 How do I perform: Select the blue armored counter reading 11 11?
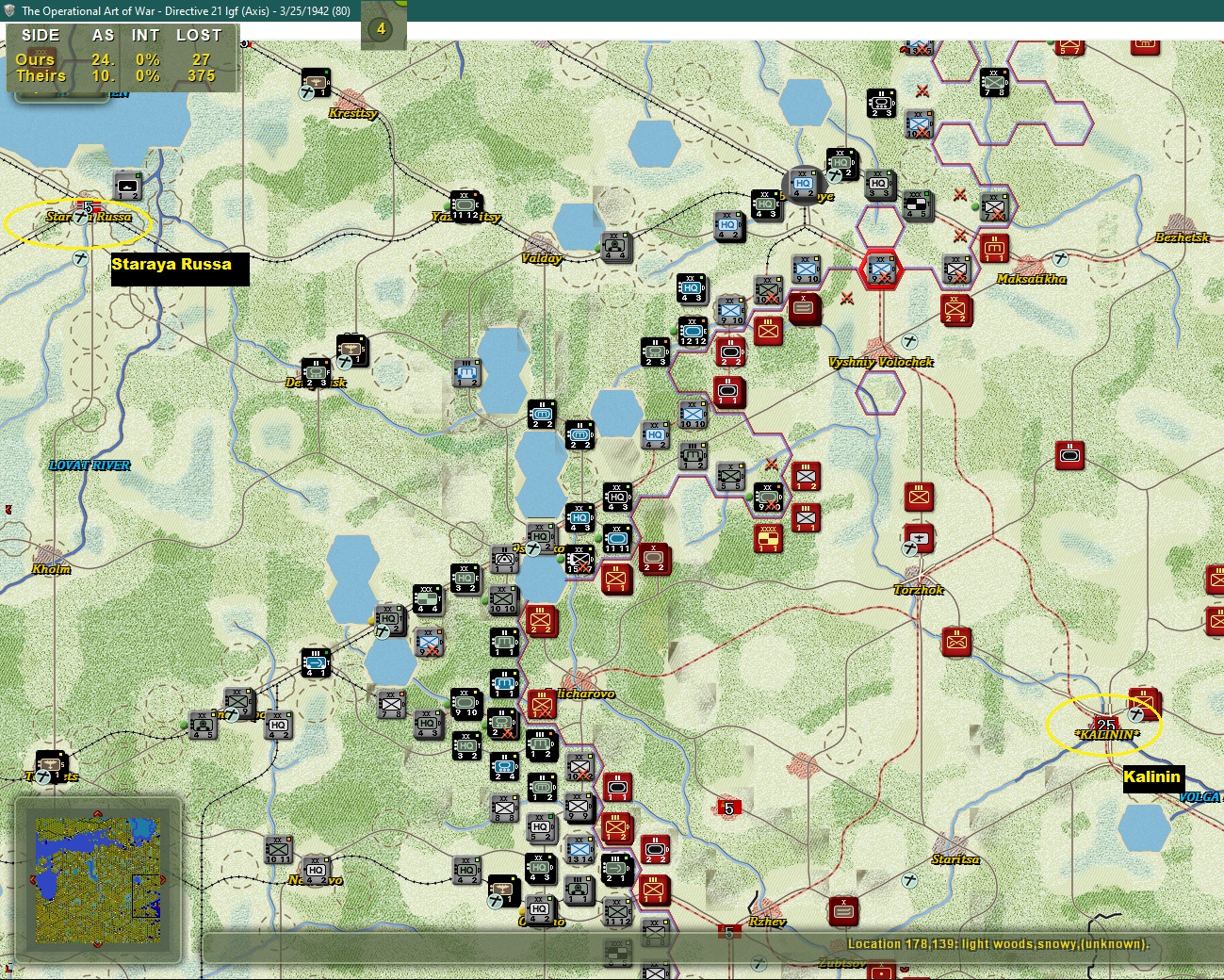[x=617, y=538]
